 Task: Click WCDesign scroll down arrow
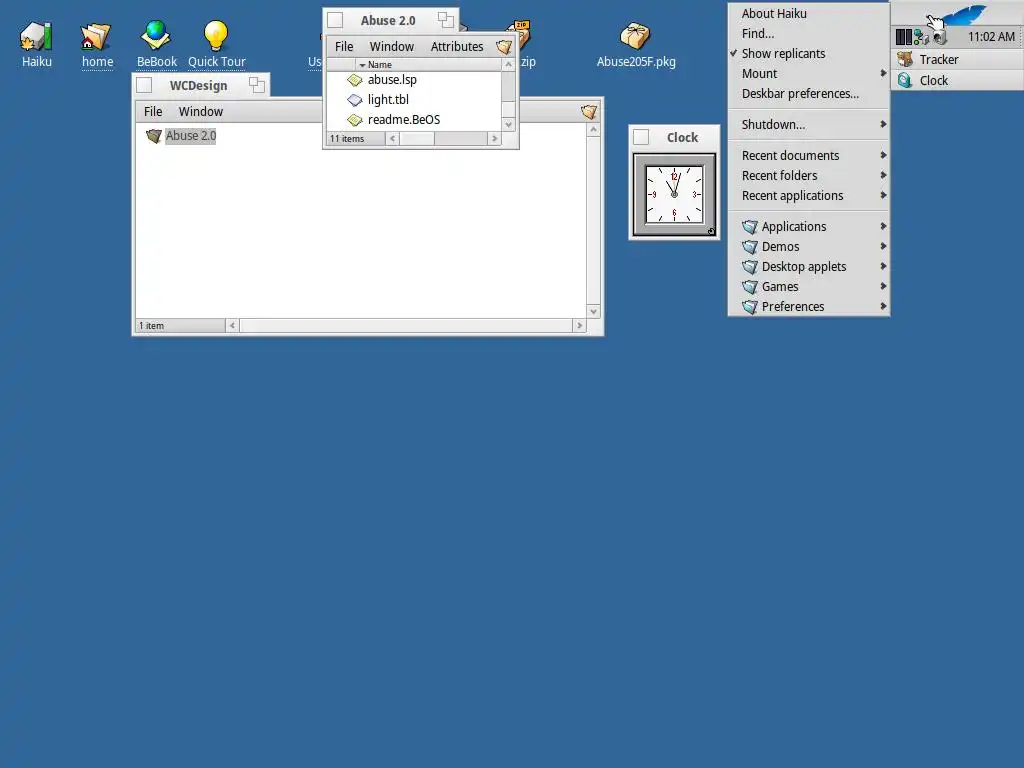coord(593,312)
